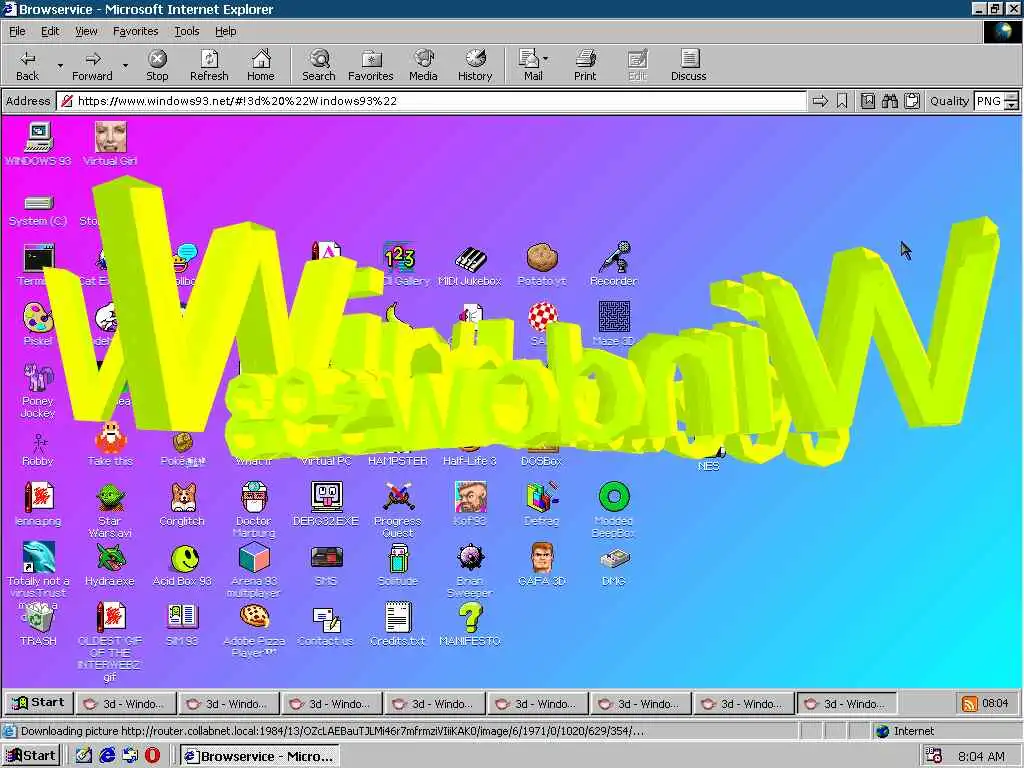Open the Back button history dropdown arrow

[60, 65]
